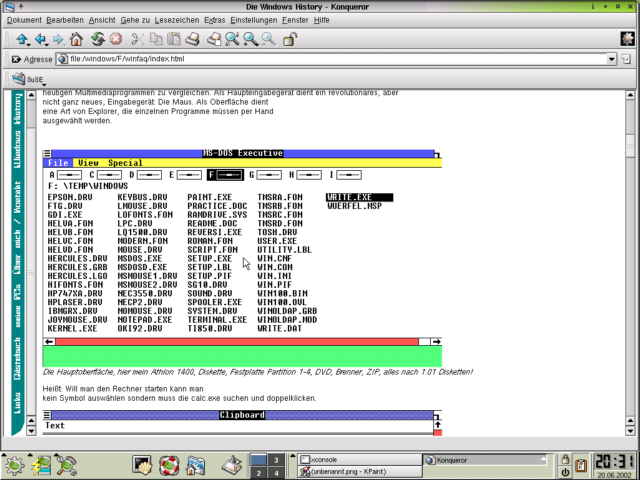Click the third panel icon with tools

tap(66, 466)
